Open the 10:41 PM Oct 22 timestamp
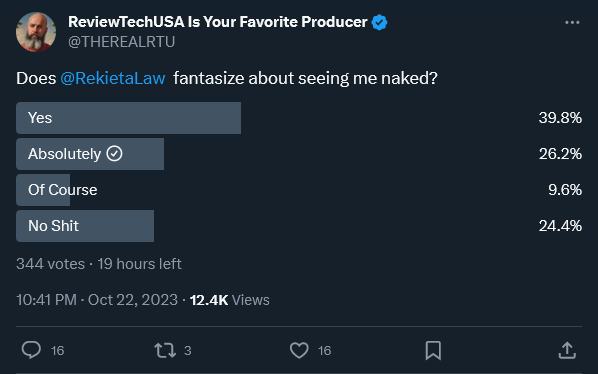Image resolution: width=598 pixels, height=374 pixels. [x=97, y=300]
